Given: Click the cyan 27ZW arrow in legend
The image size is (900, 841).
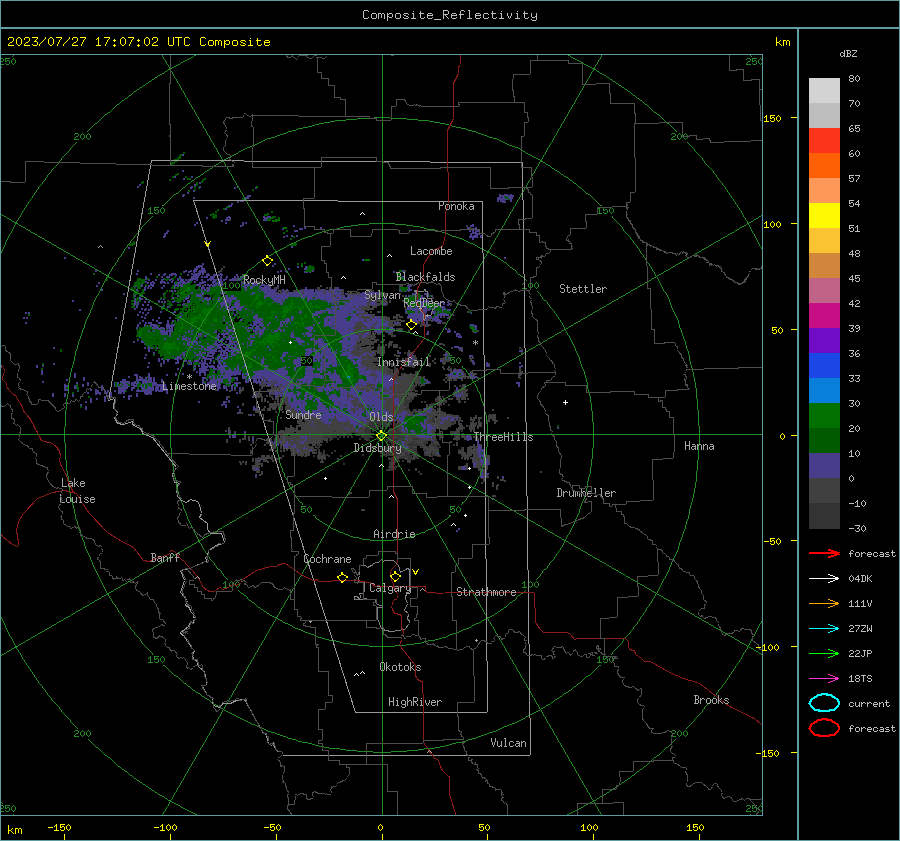Looking at the screenshot, I should coord(824,628).
